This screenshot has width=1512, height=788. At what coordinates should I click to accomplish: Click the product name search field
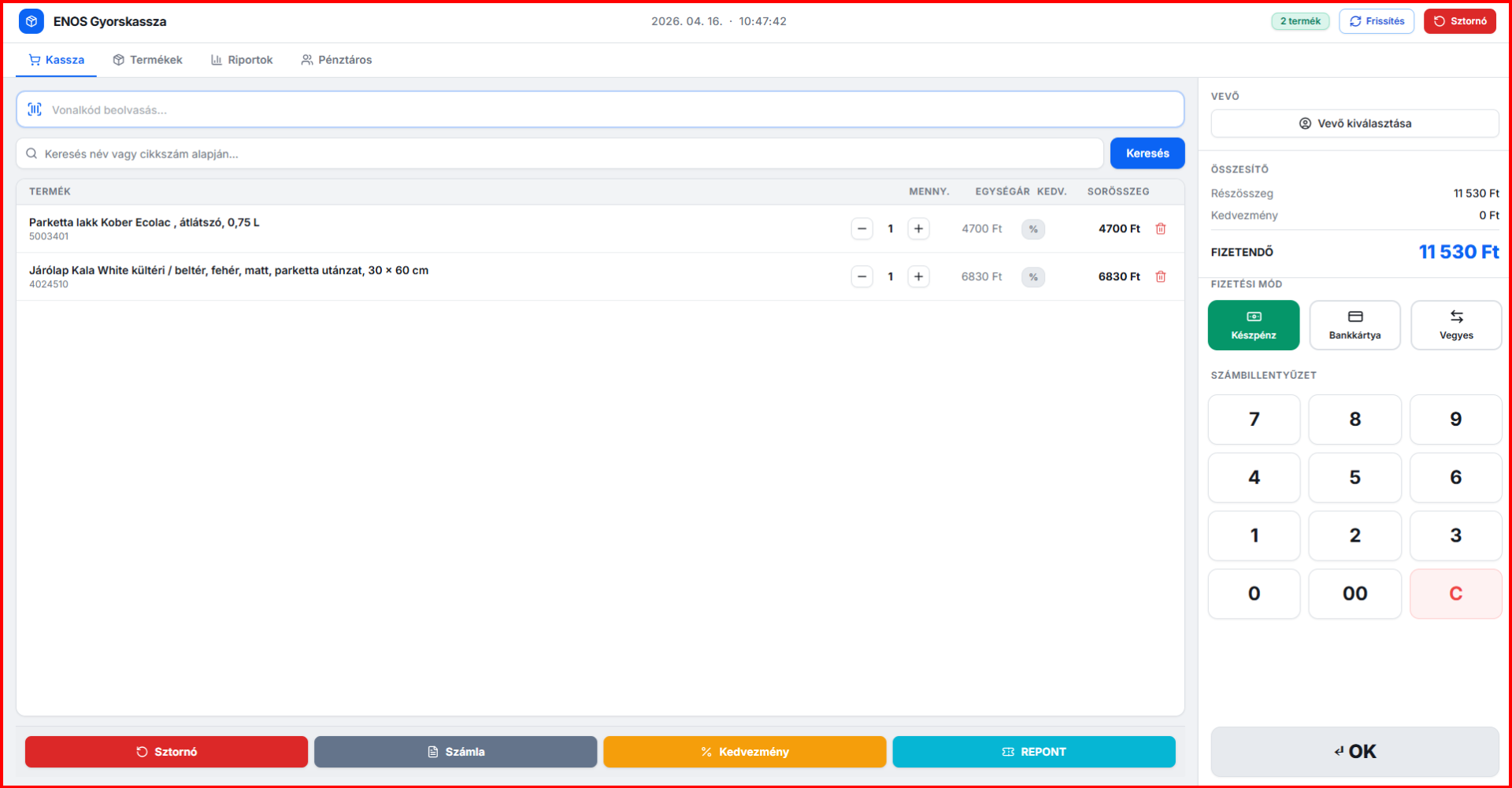click(559, 154)
